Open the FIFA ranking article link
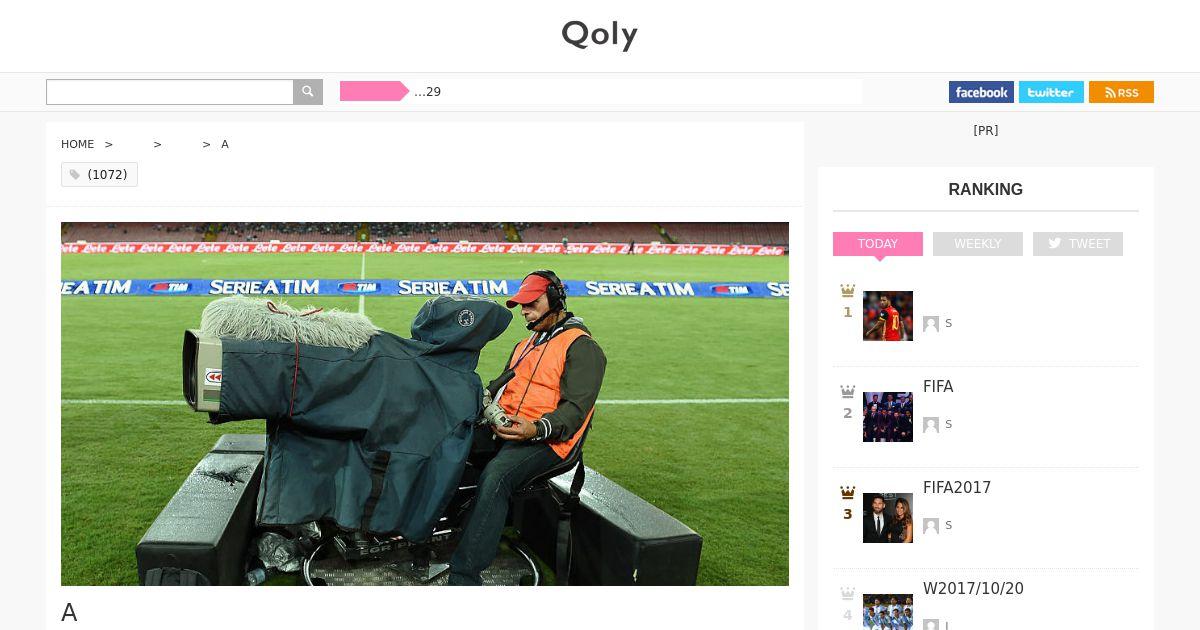The height and width of the screenshot is (630, 1200). tap(938, 387)
